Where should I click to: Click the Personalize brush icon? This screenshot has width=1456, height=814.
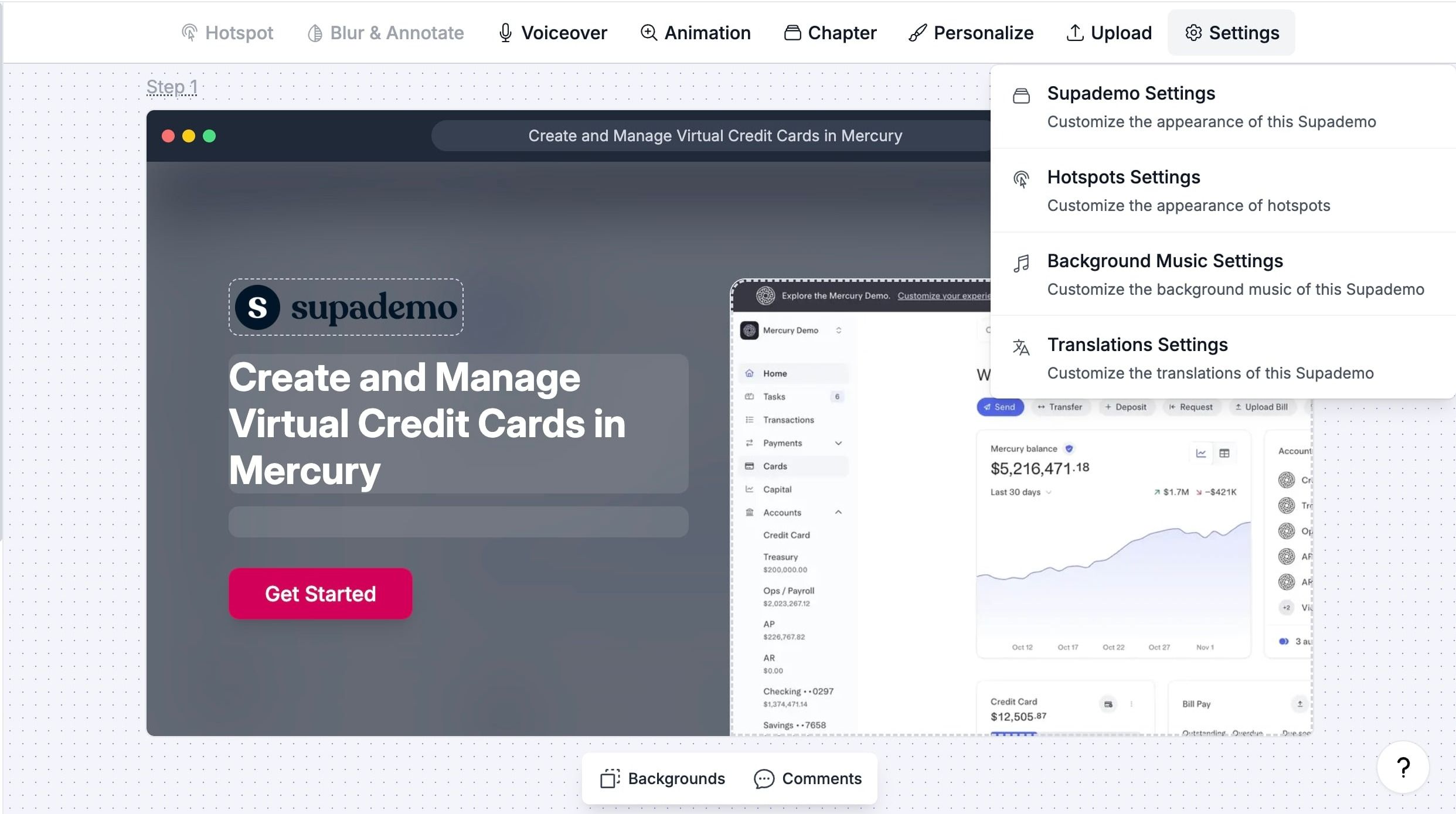pos(917,33)
